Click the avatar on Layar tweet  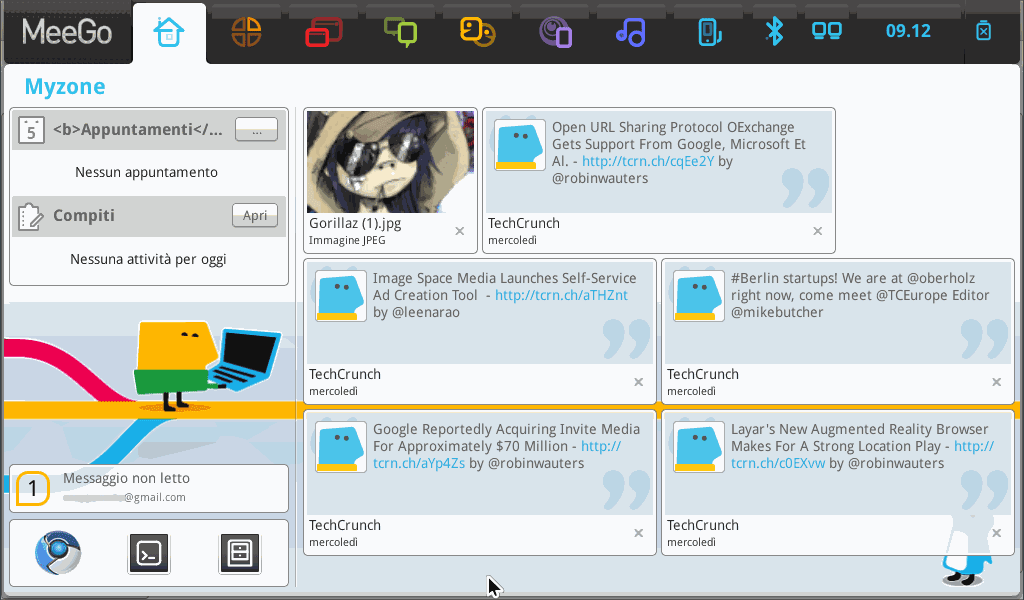pyautogui.click(x=699, y=447)
